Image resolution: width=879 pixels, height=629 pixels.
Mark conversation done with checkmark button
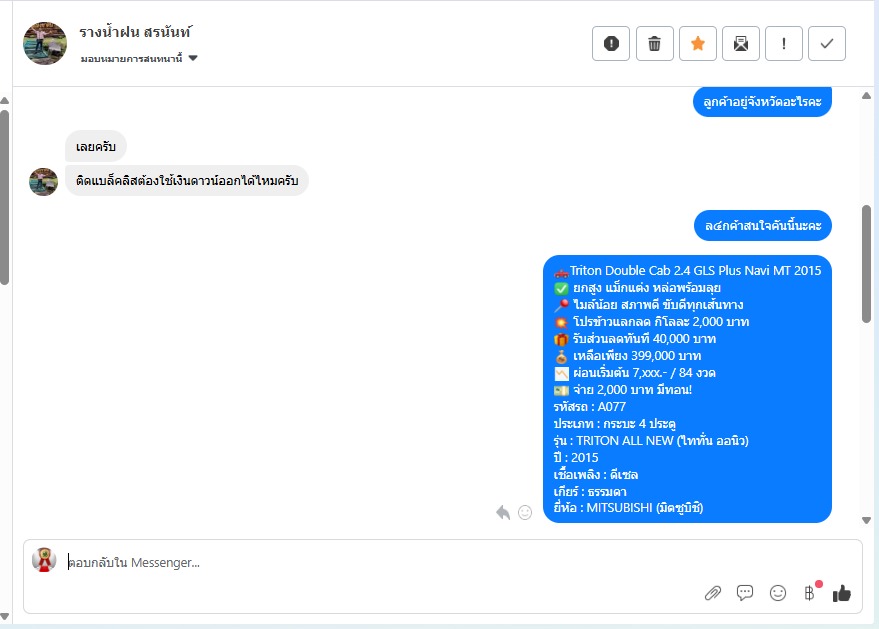pyautogui.click(x=827, y=43)
